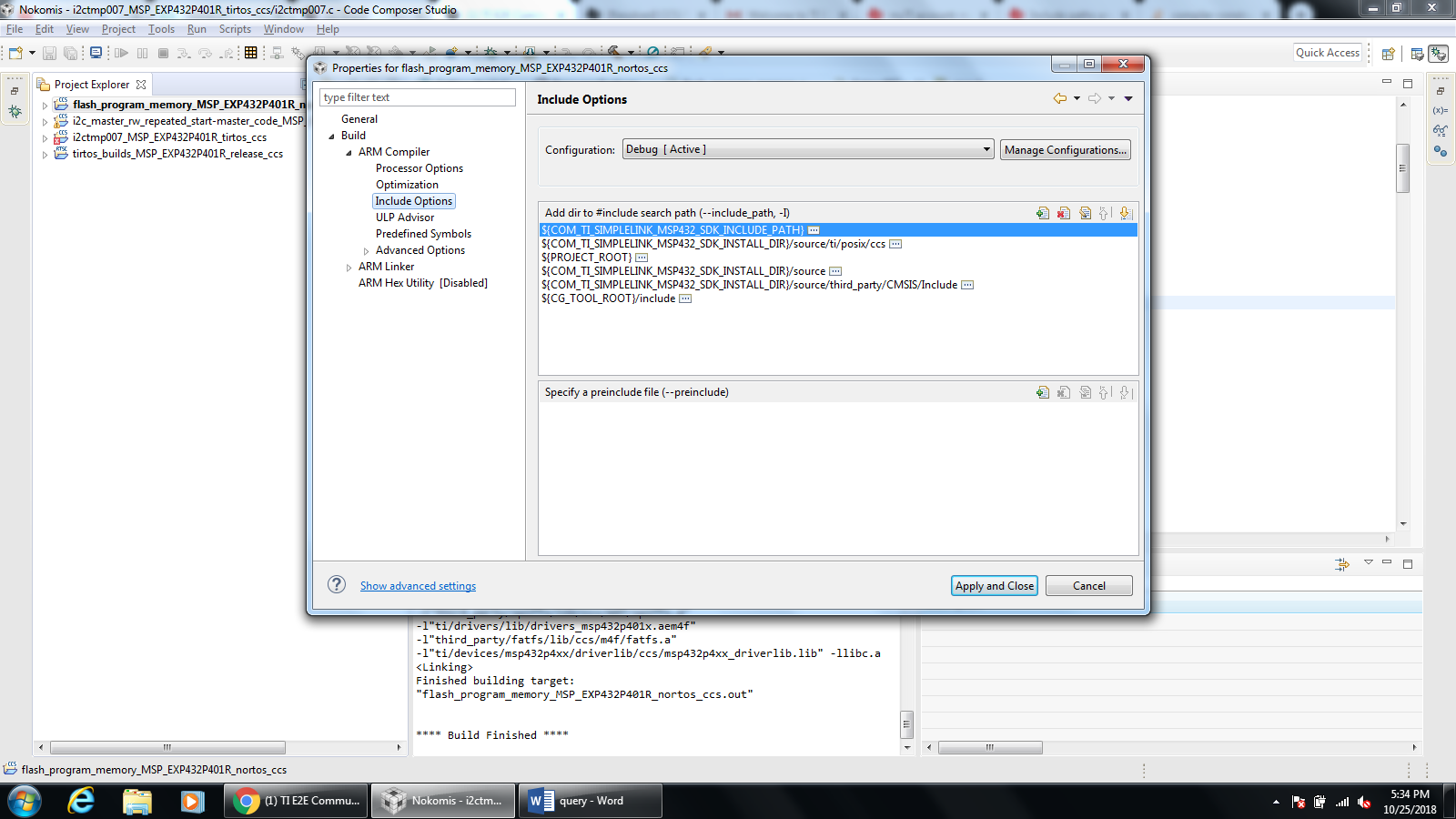The height and width of the screenshot is (819, 1456).
Task: Open the View menu
Action: pos(77,29)
